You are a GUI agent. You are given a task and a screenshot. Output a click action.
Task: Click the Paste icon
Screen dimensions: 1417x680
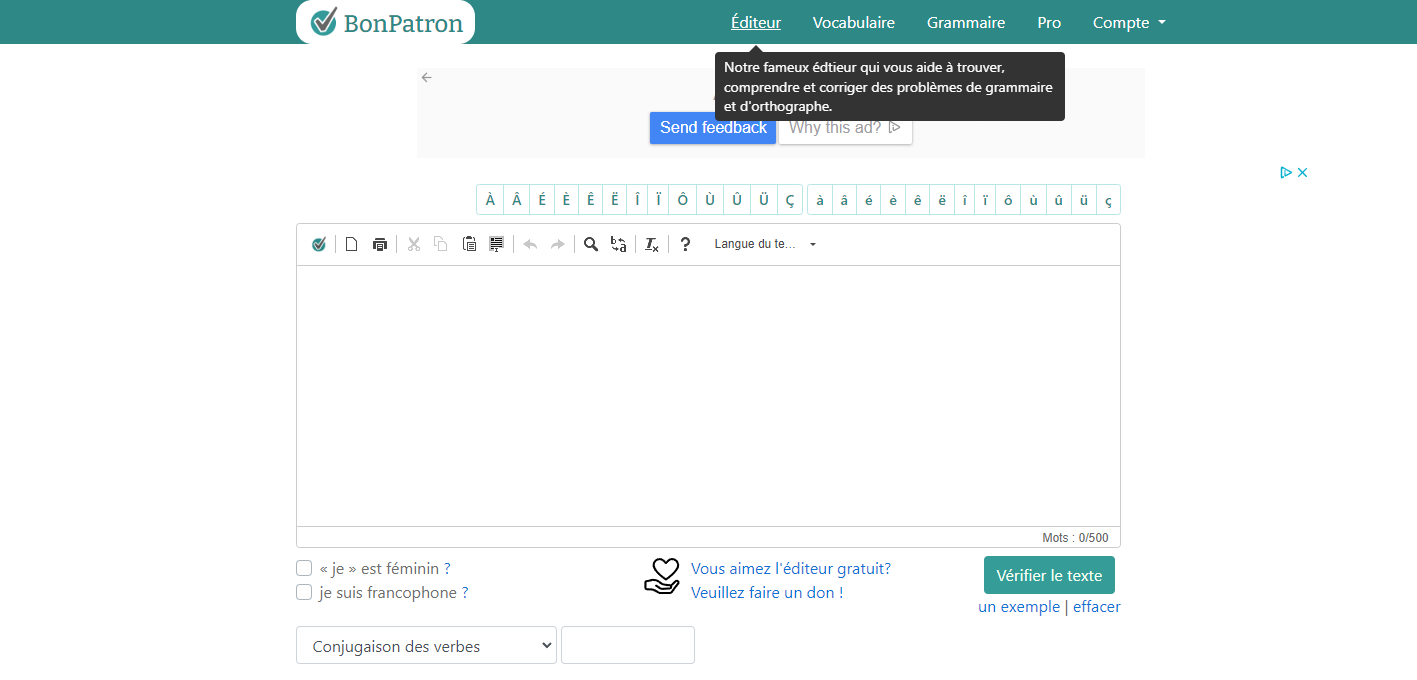pos(469,244)
